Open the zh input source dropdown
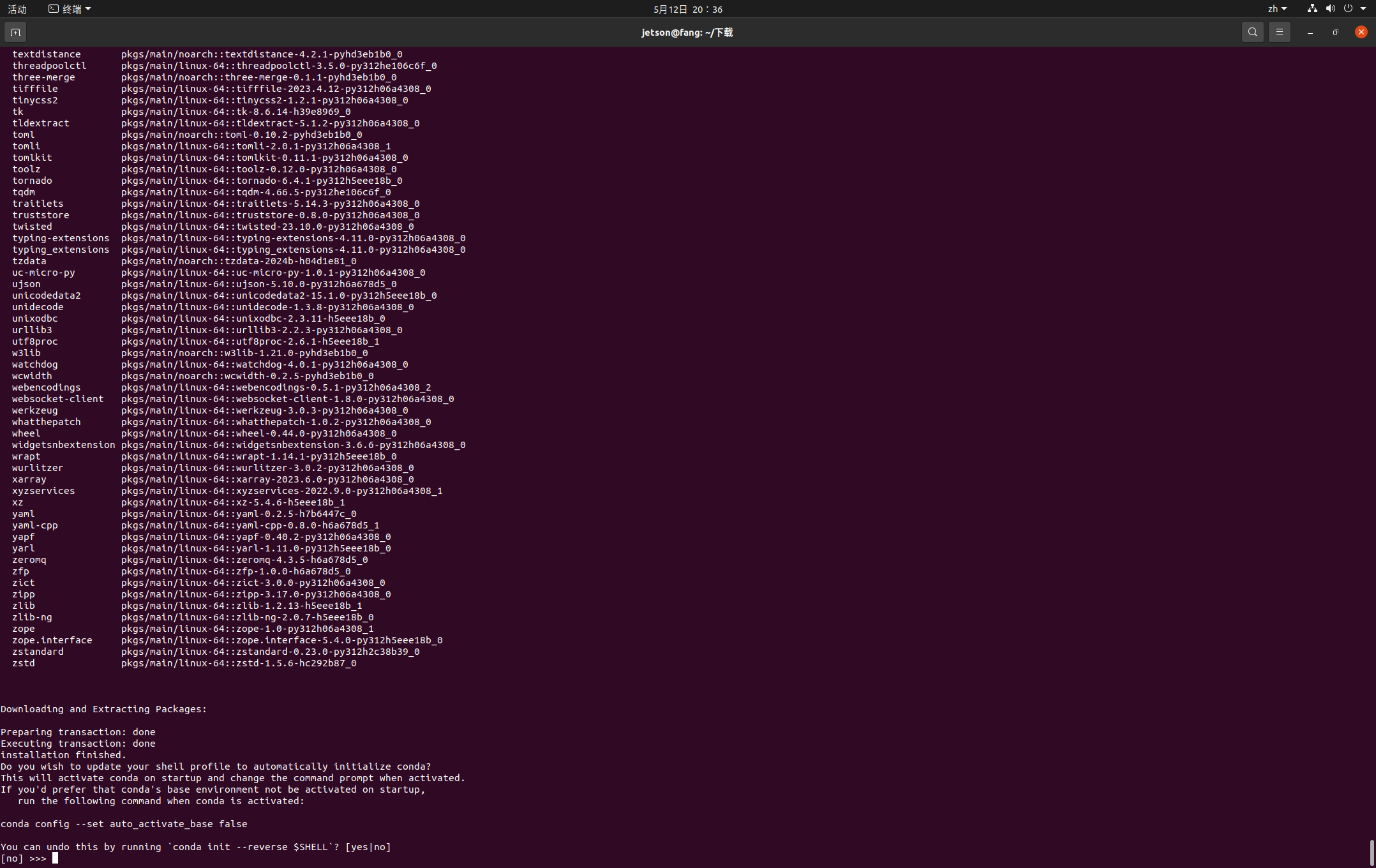 click(x=1277, y=9)
